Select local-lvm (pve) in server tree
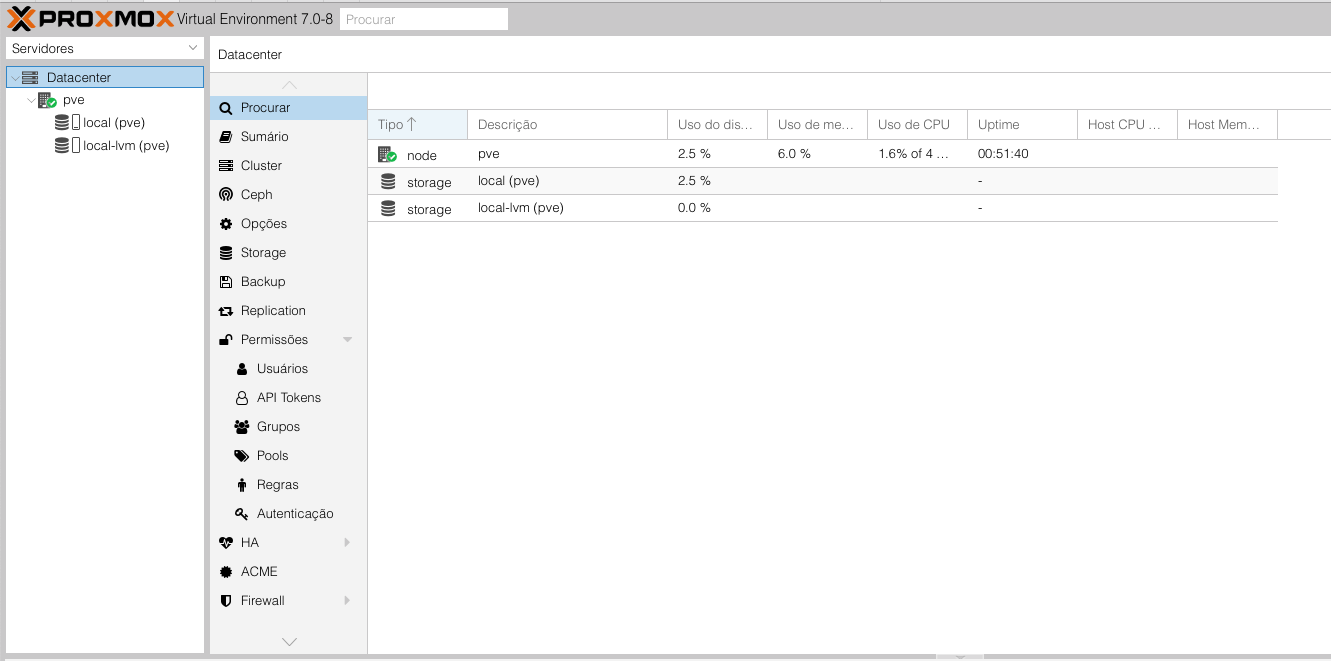 point(126,146)
